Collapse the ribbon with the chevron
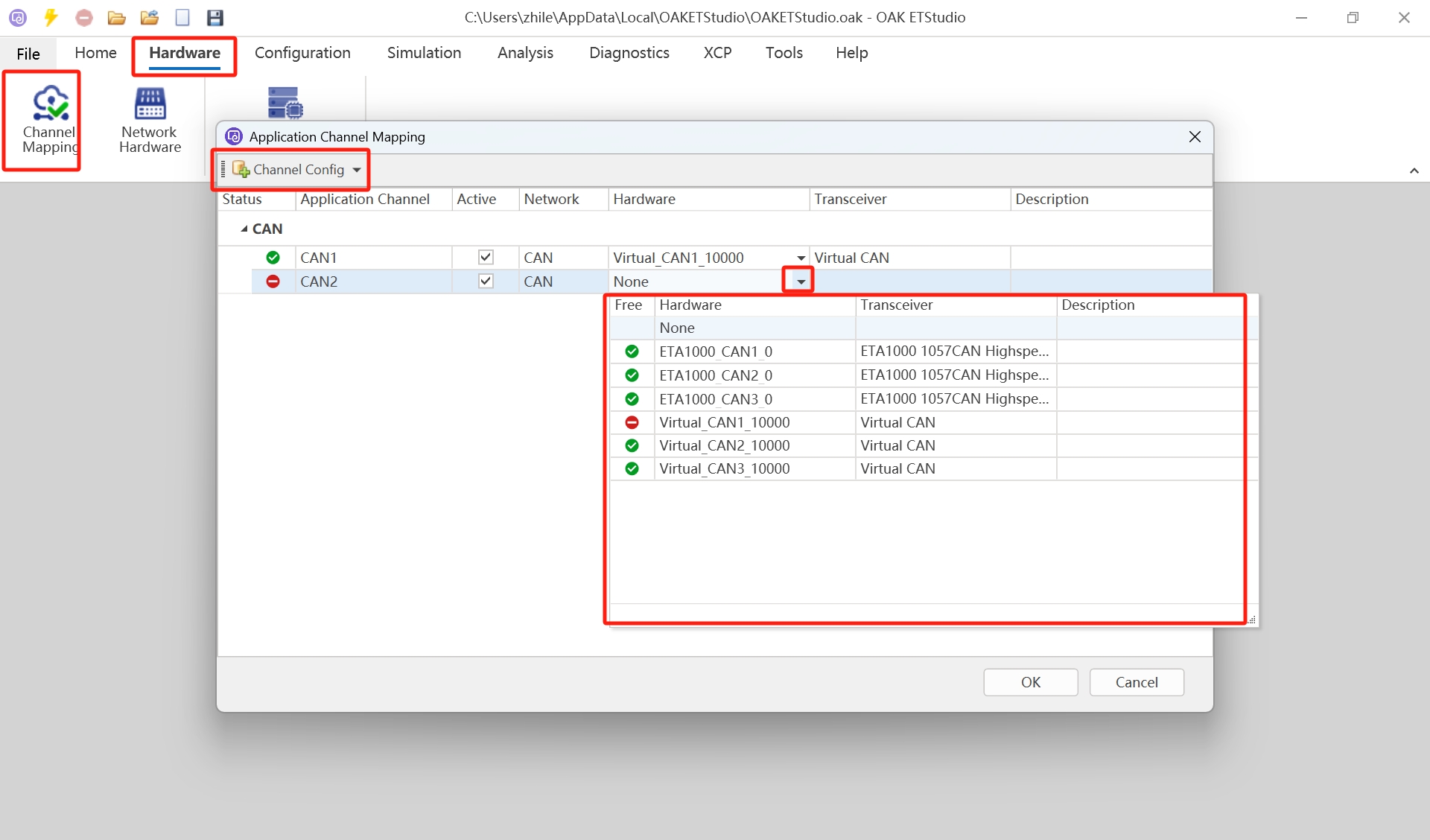This screenshot has height=840, width=1430. tap(1414, 171)
